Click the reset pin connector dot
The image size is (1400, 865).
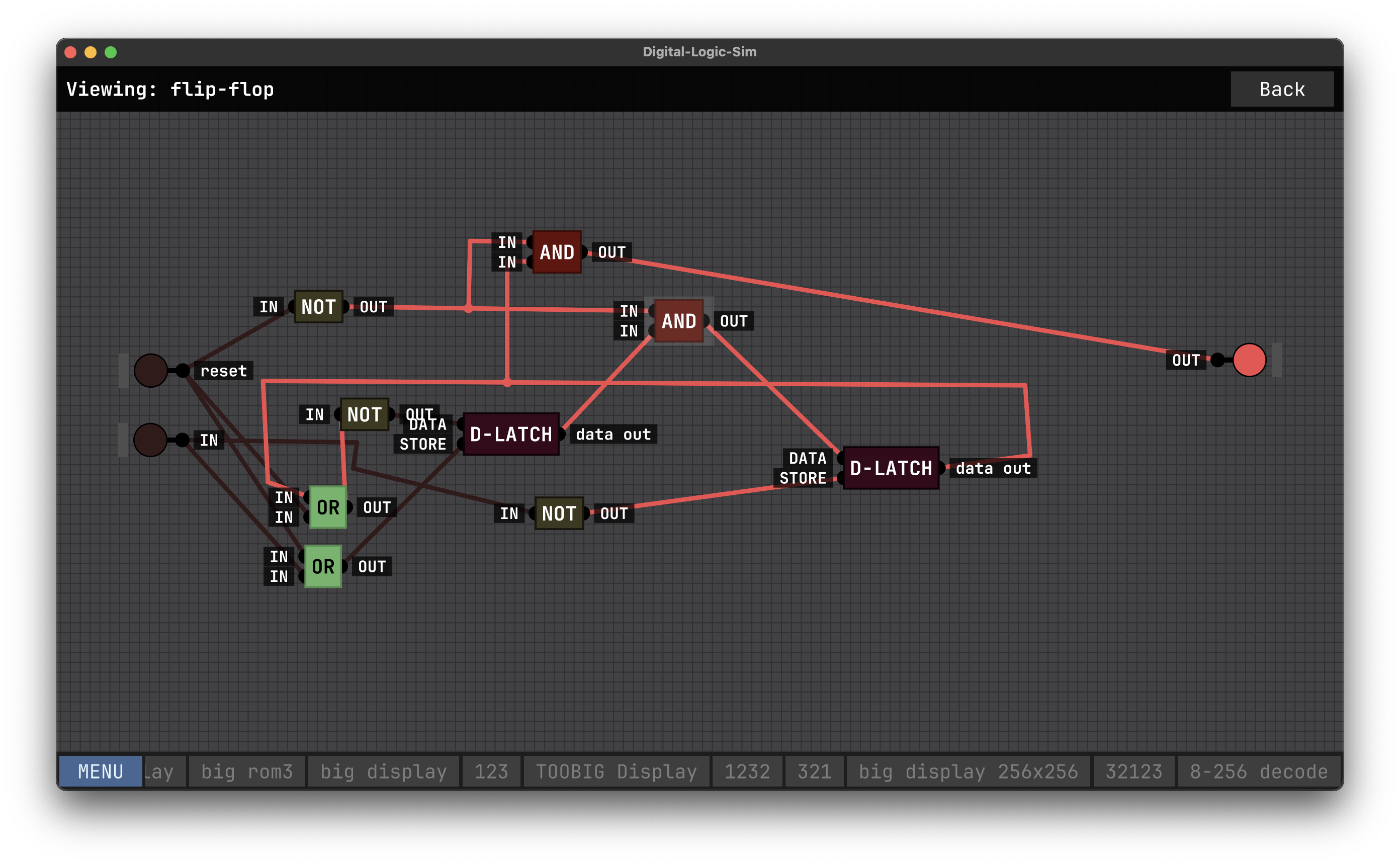[183, 371]
